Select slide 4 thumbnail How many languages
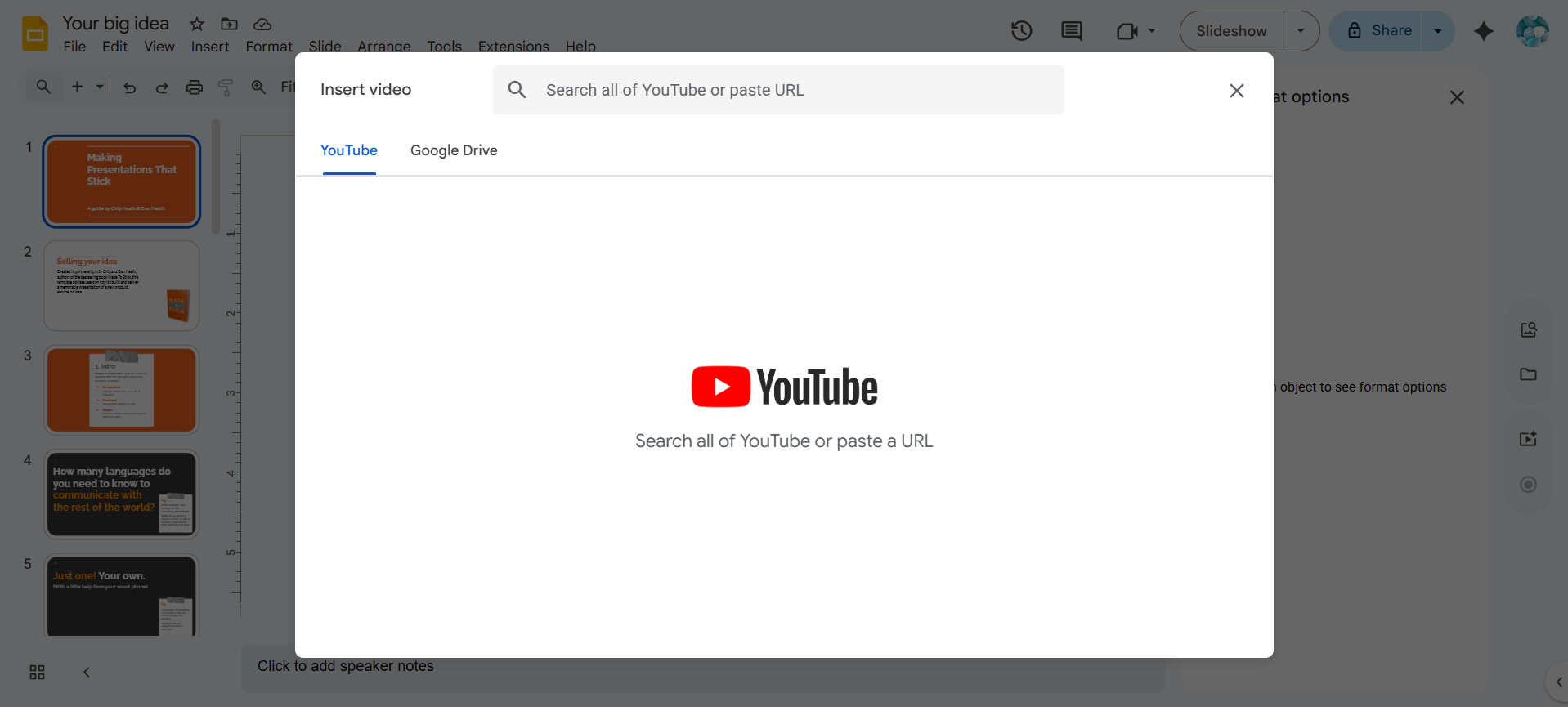 [x=121, y=494]
